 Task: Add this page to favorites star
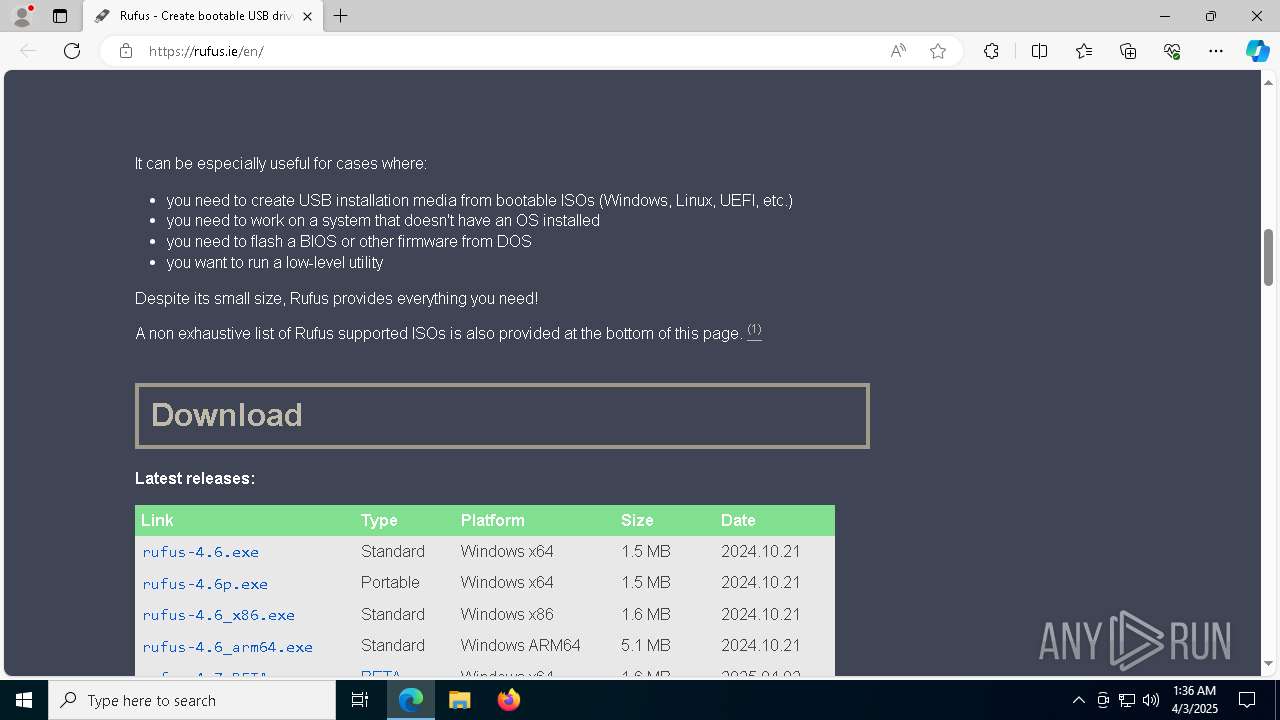click(x=938, y=51)
